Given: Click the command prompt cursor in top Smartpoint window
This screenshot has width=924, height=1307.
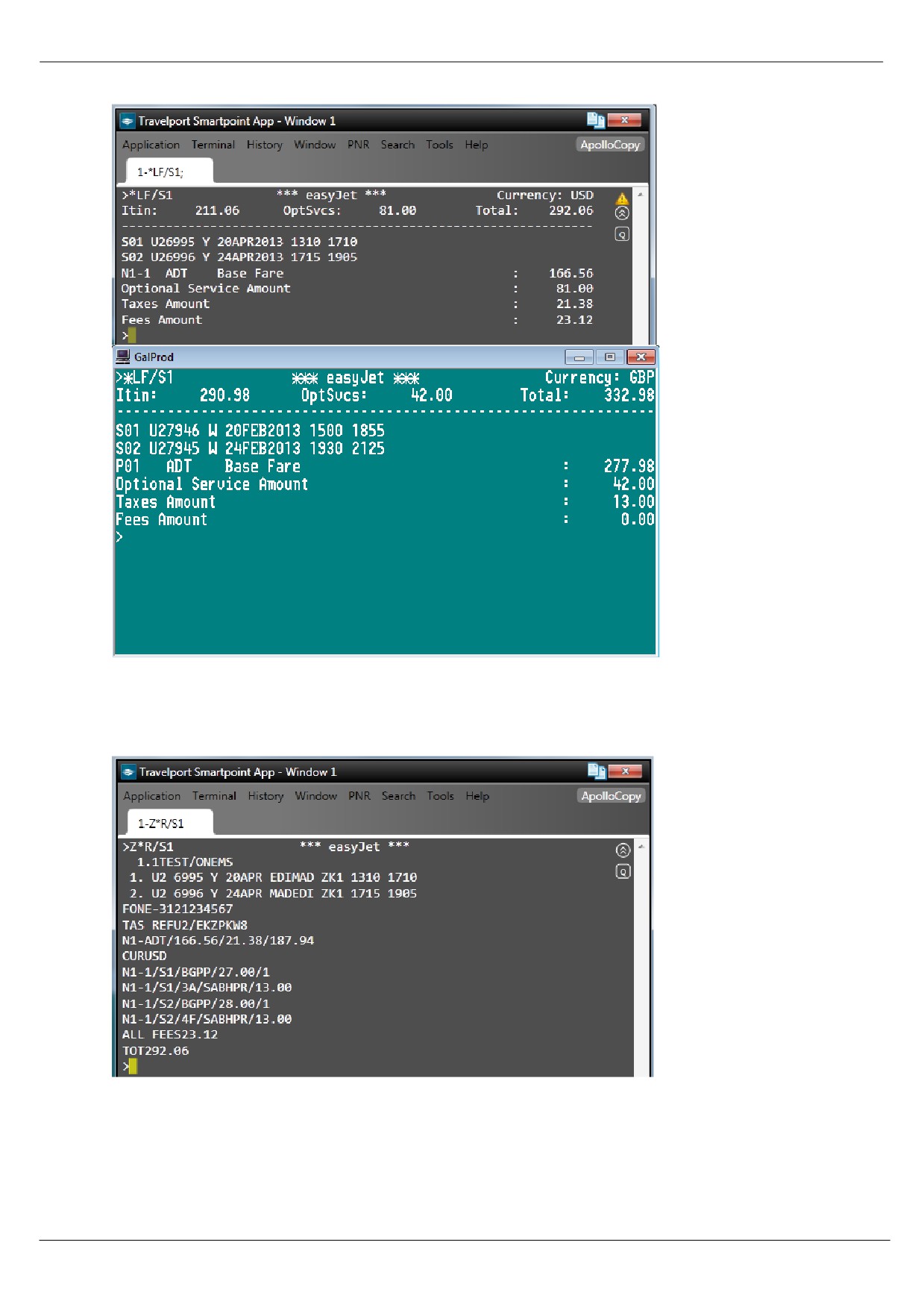Looking at the screenshot, I should (132, 336).
